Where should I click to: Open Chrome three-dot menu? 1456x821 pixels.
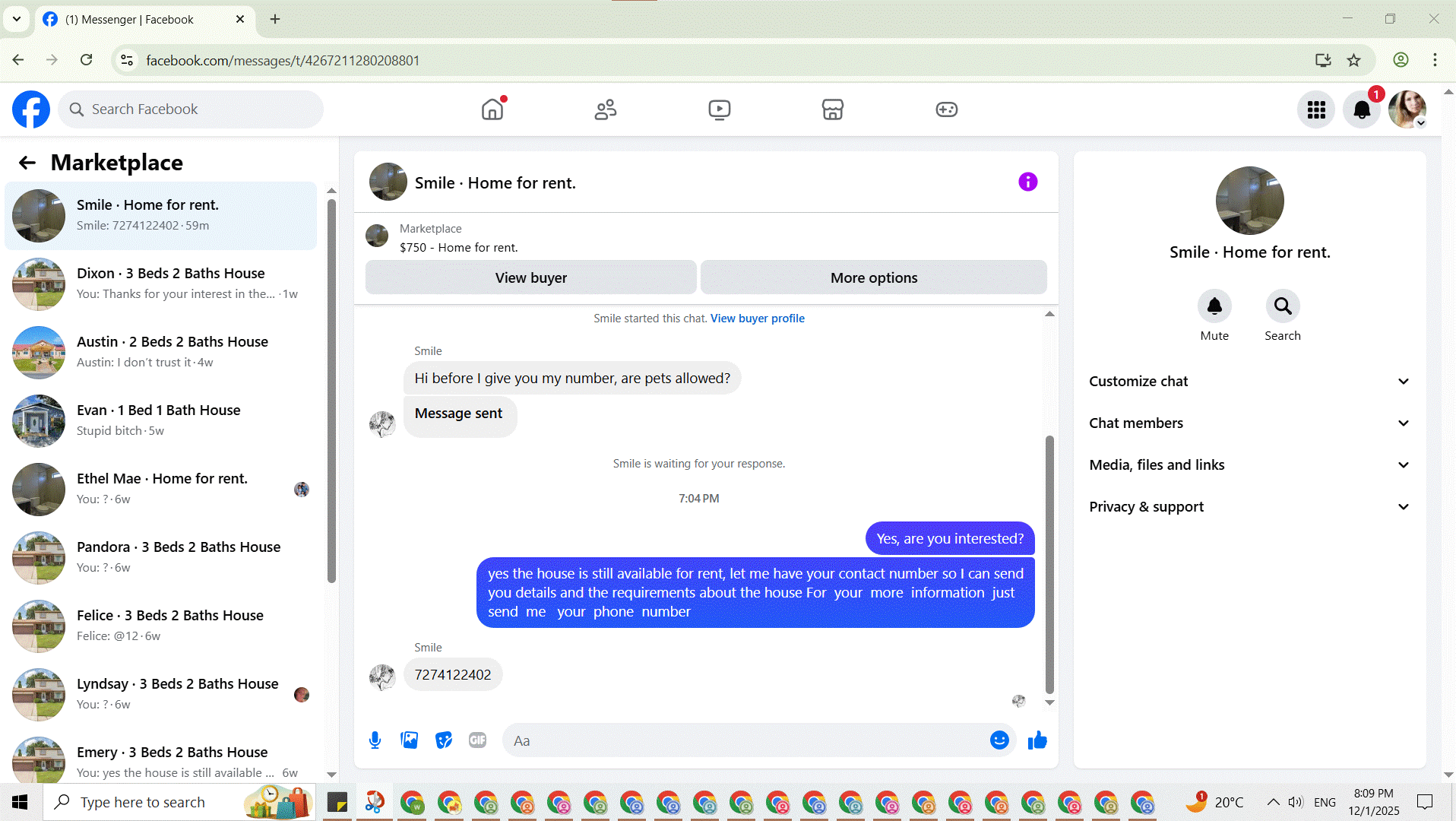pos(1435,60)
